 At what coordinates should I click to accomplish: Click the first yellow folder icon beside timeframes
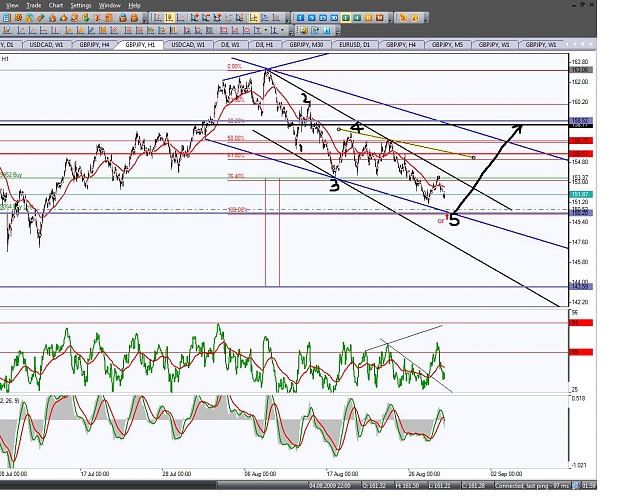[x=403, y=18]
